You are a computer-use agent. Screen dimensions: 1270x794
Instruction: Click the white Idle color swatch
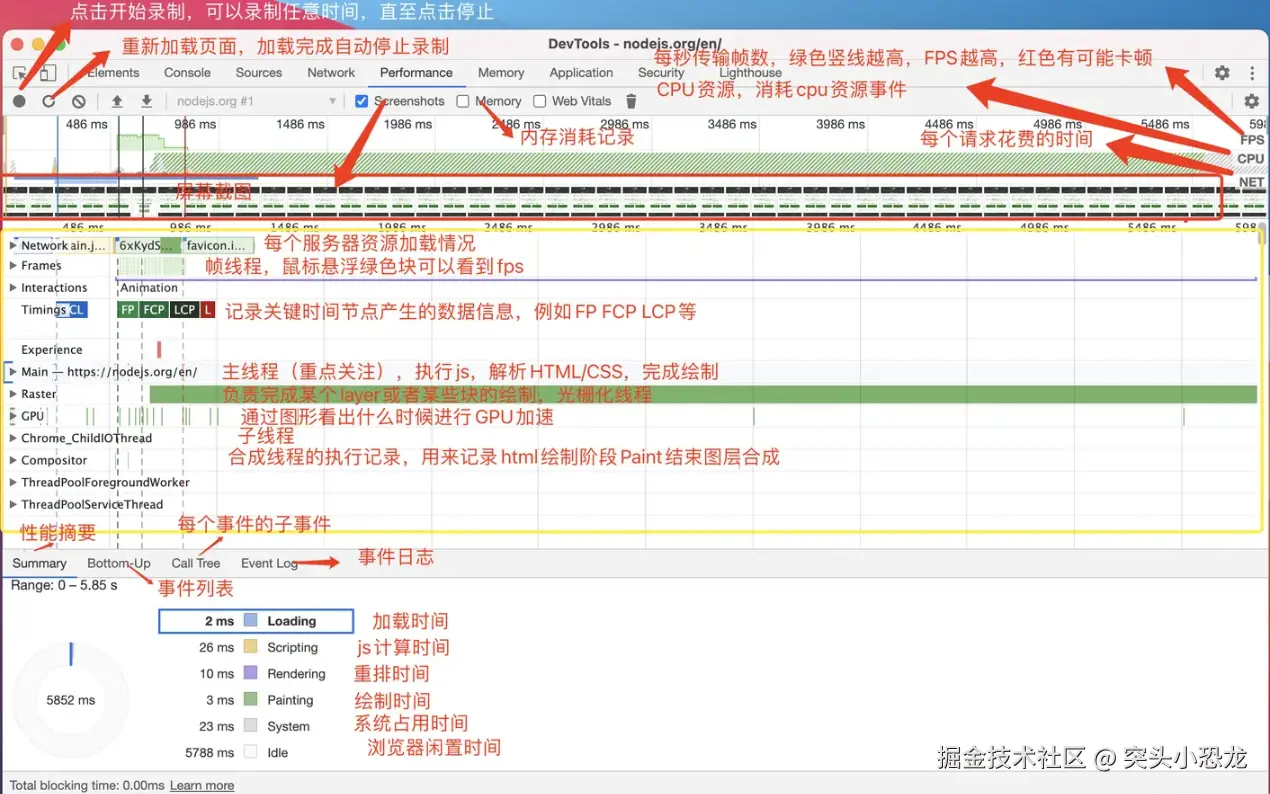(251, 752)
